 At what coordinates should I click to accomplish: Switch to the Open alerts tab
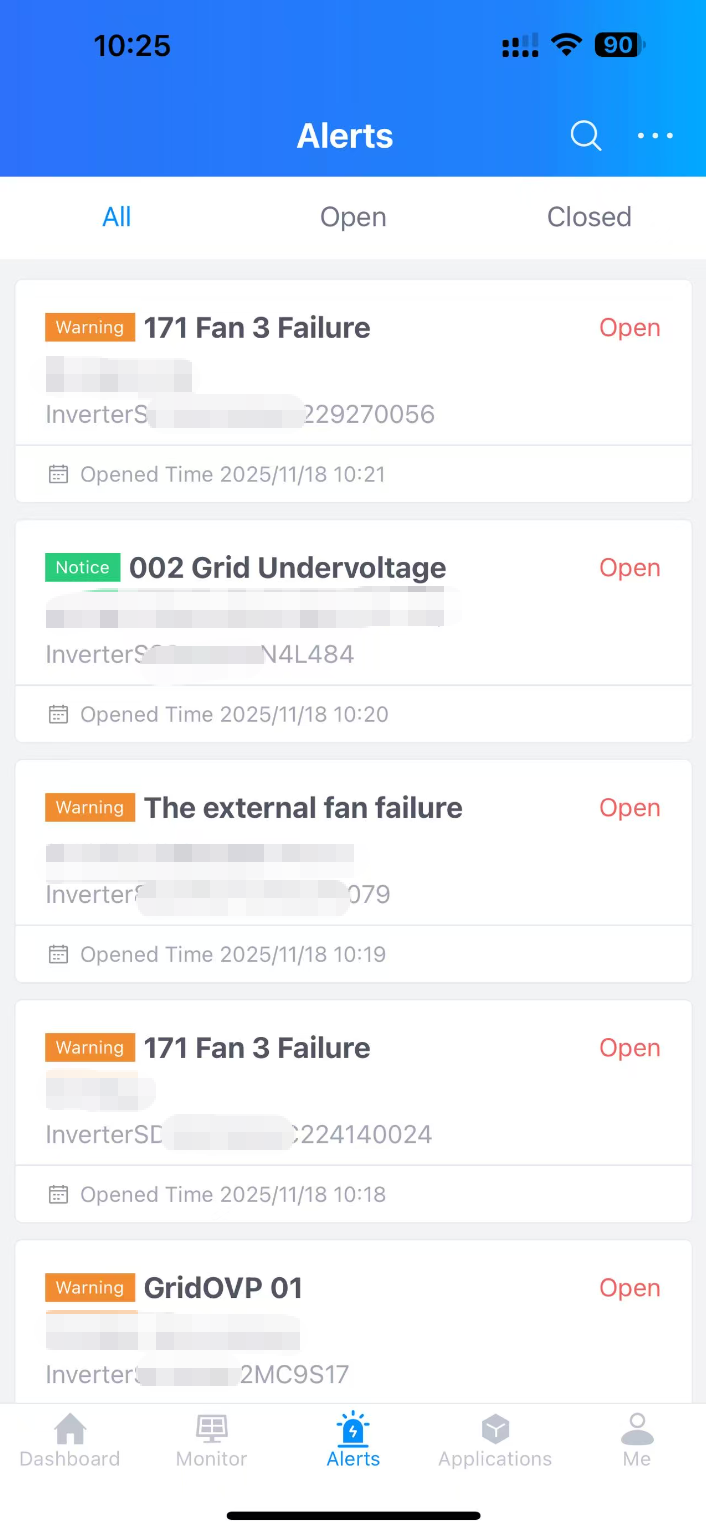coord(353,217)
